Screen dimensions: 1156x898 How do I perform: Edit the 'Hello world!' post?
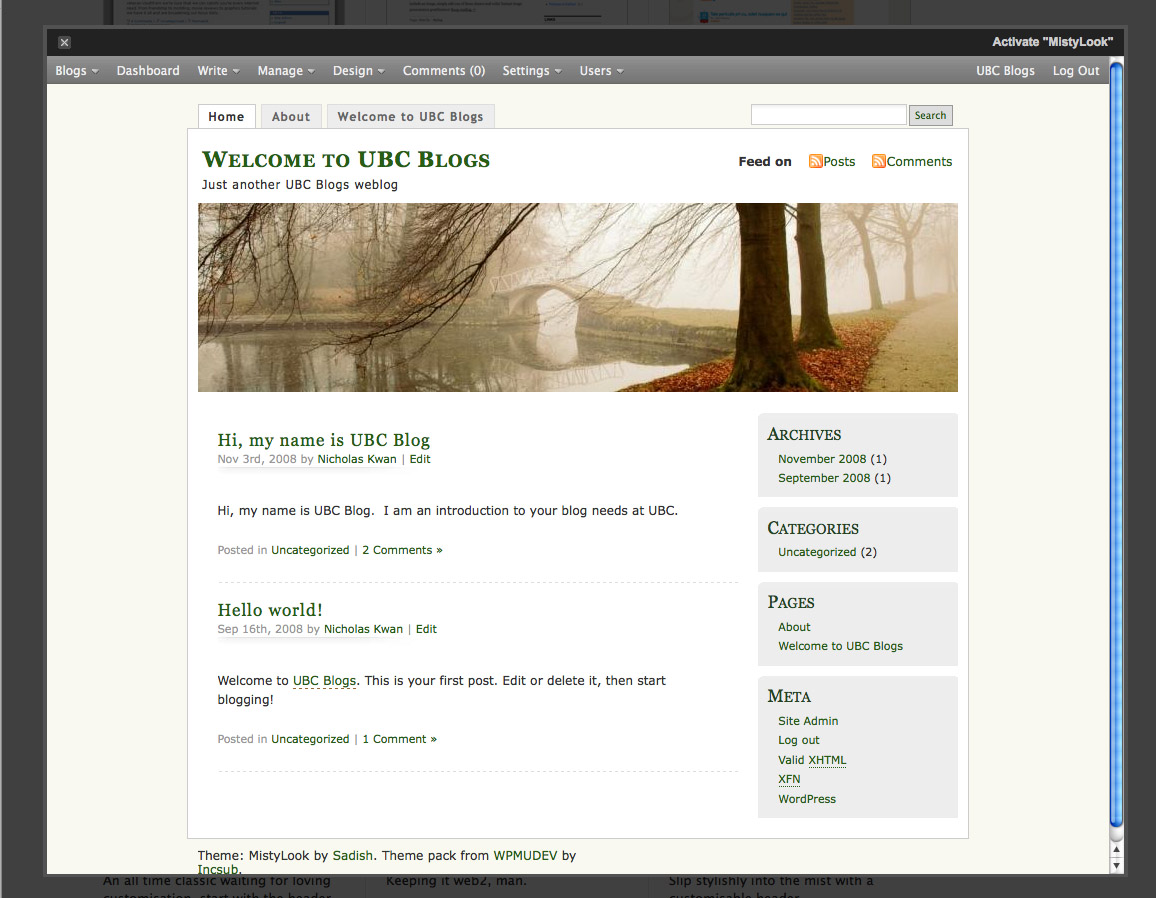pos(426,629)
